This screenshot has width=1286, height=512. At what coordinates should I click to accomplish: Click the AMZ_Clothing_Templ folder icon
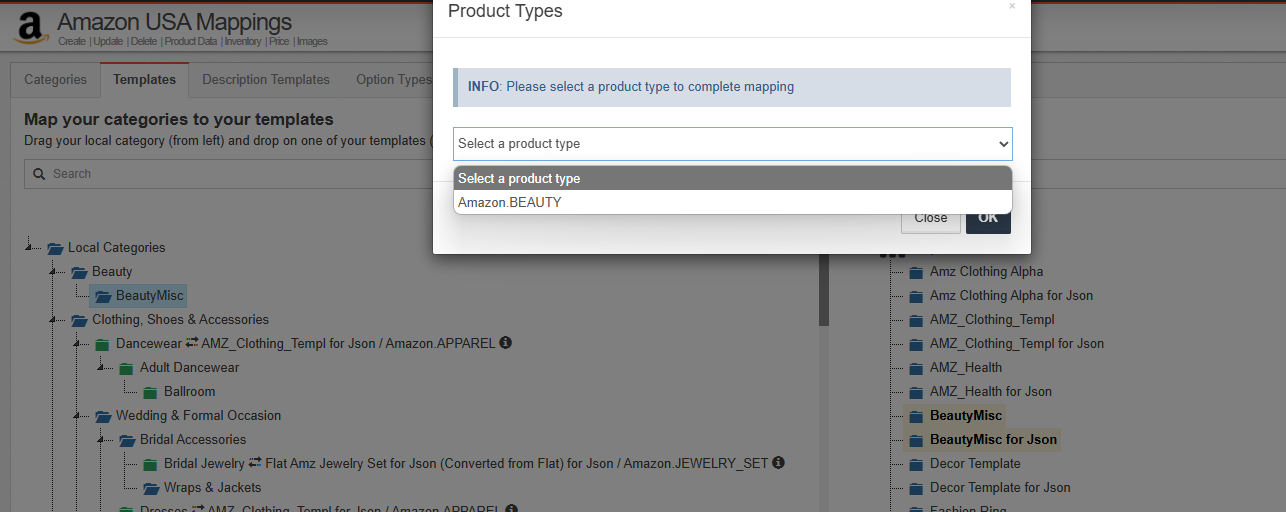click(916, 320)
